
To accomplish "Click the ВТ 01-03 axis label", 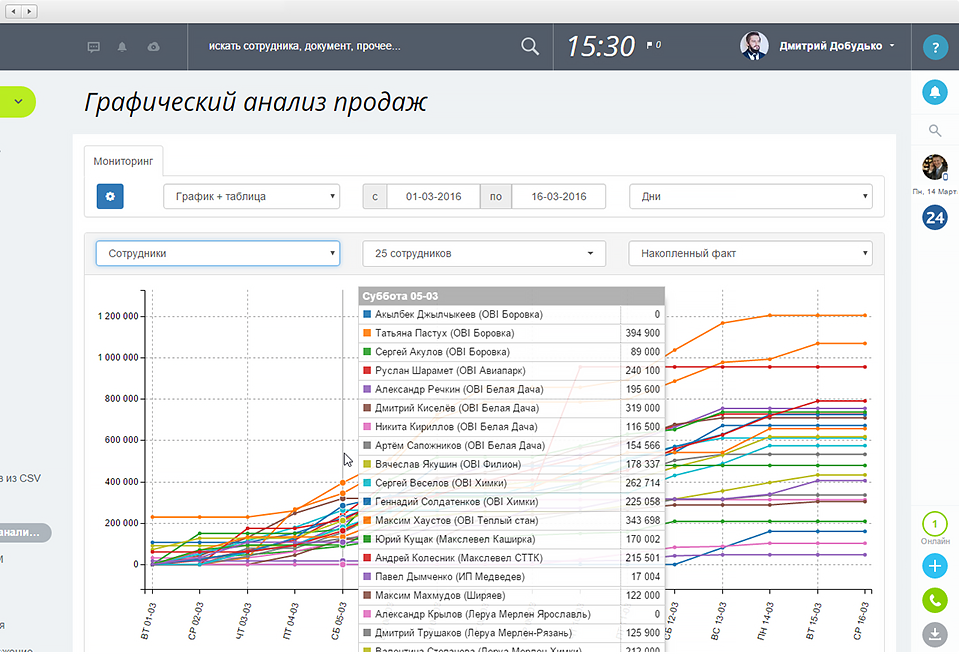I will click(x=149, y=621).
